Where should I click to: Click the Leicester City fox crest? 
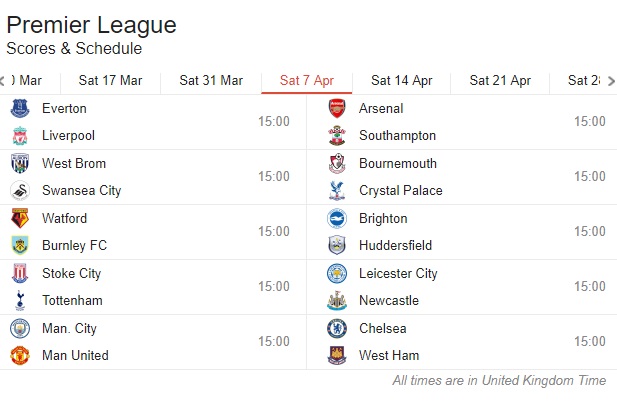pyautogui.click(x=337, y=273)
